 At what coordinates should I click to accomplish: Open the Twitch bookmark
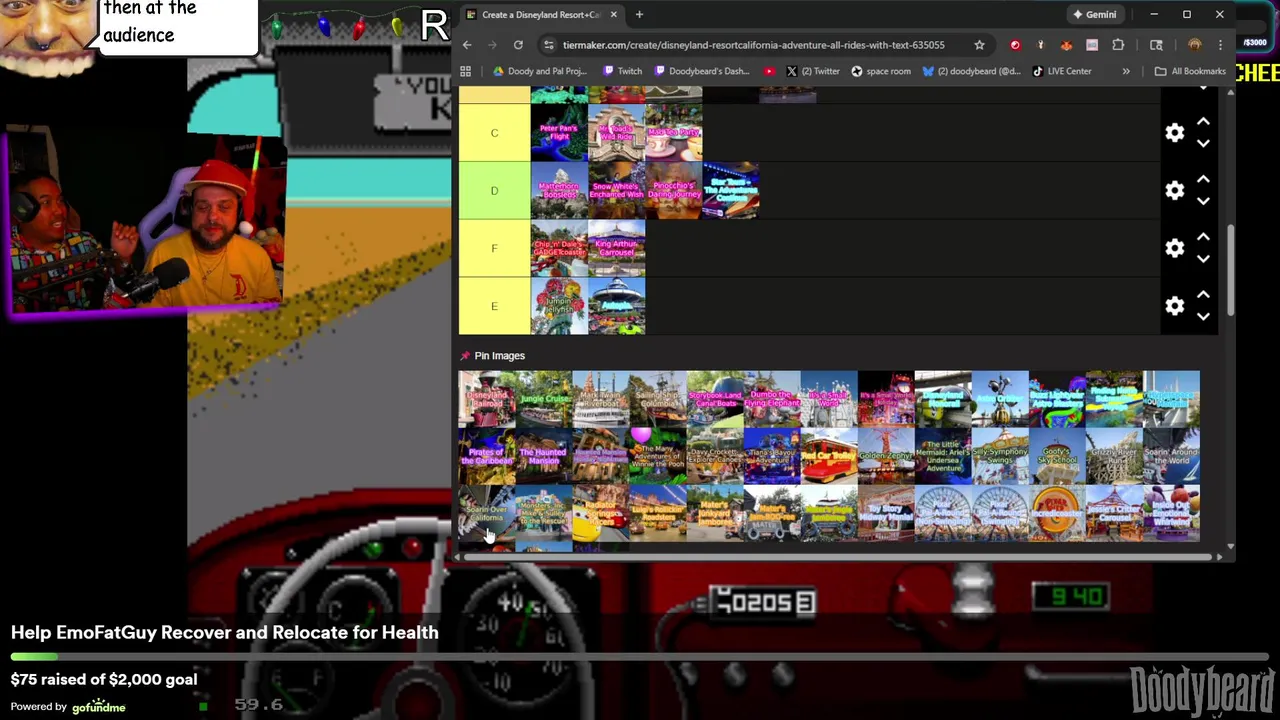[622, 71]
